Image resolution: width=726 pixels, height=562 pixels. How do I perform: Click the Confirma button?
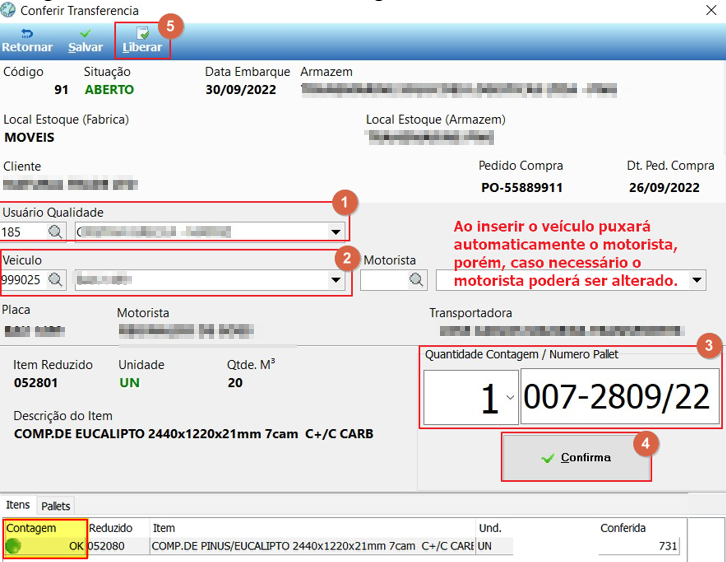(x=576, y=457)
